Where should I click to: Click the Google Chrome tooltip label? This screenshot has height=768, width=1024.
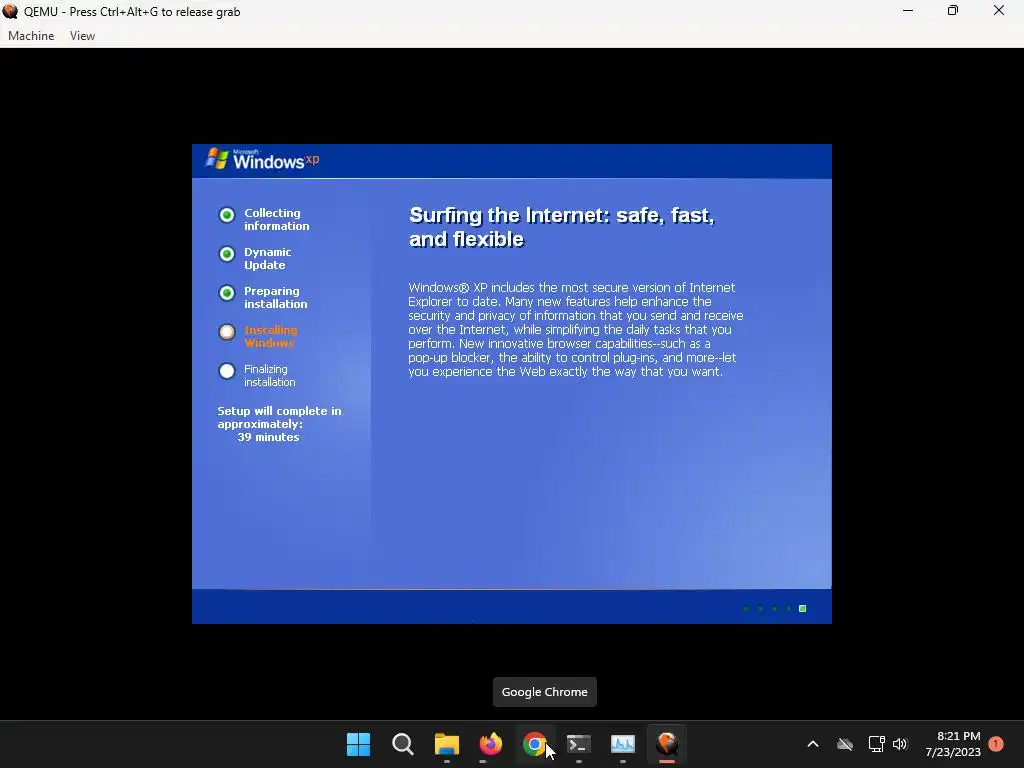coord(545,692)
